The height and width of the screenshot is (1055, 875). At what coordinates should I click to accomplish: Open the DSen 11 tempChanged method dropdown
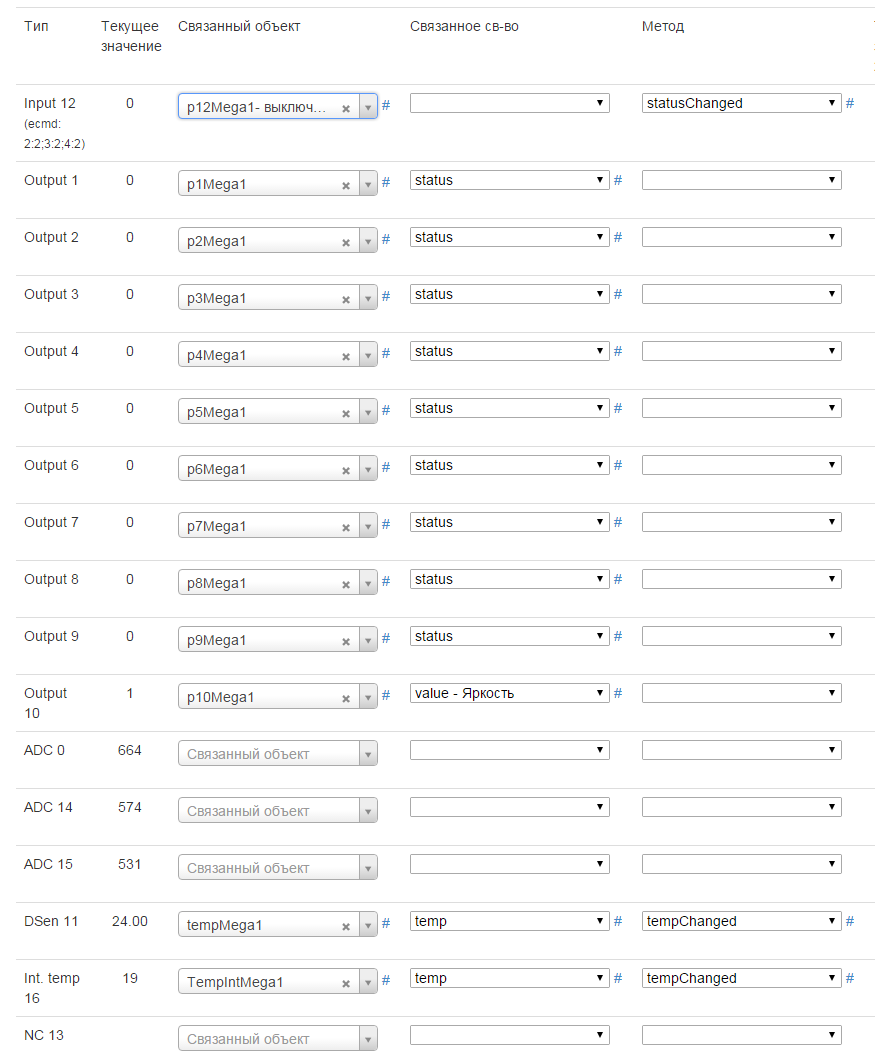741,921
